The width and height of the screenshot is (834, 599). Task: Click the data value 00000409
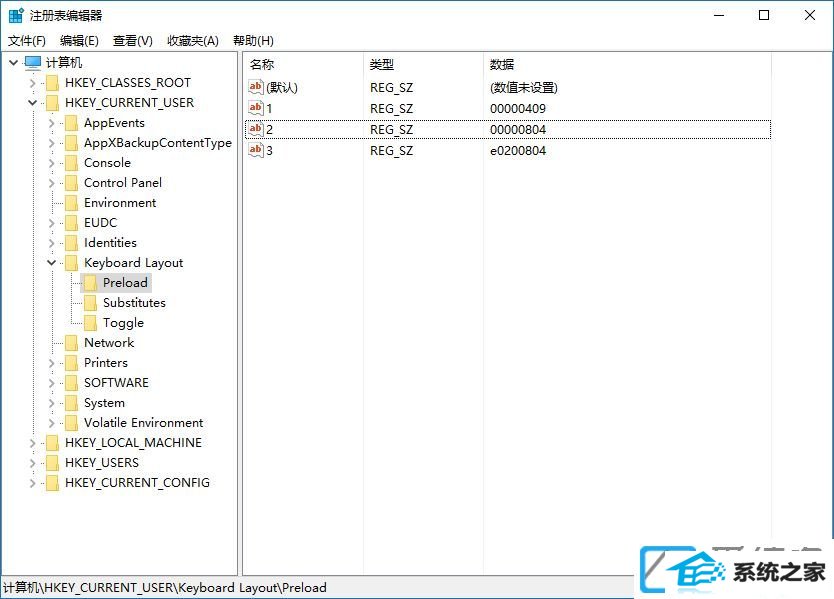pyautogui.click(x=518, y=109)
